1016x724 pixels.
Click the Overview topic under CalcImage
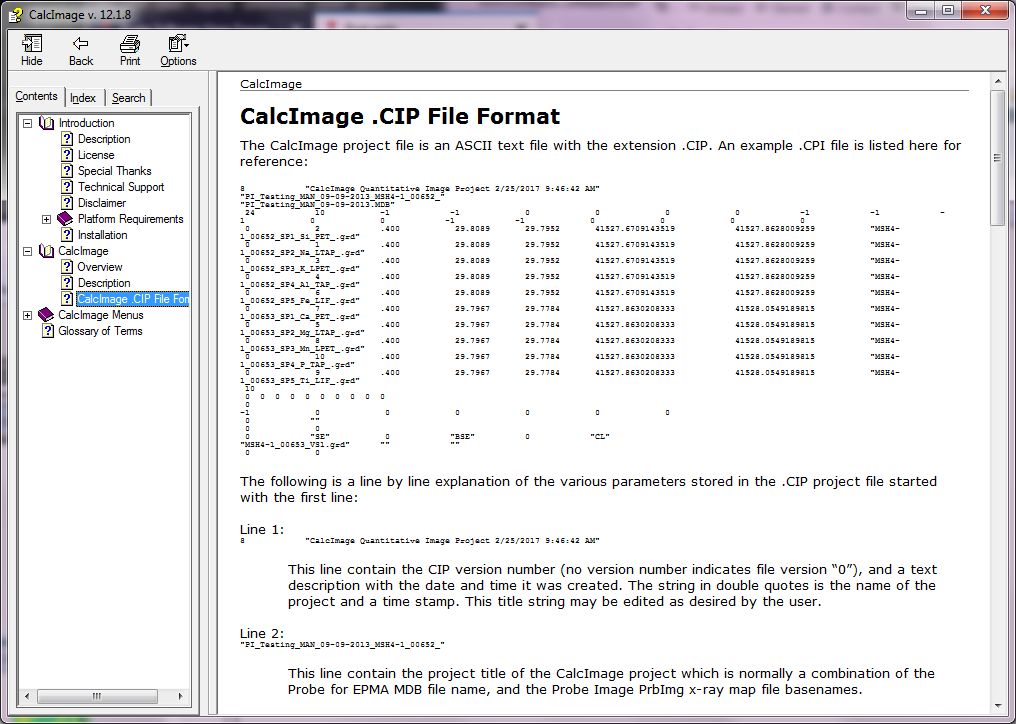[100, 267]
